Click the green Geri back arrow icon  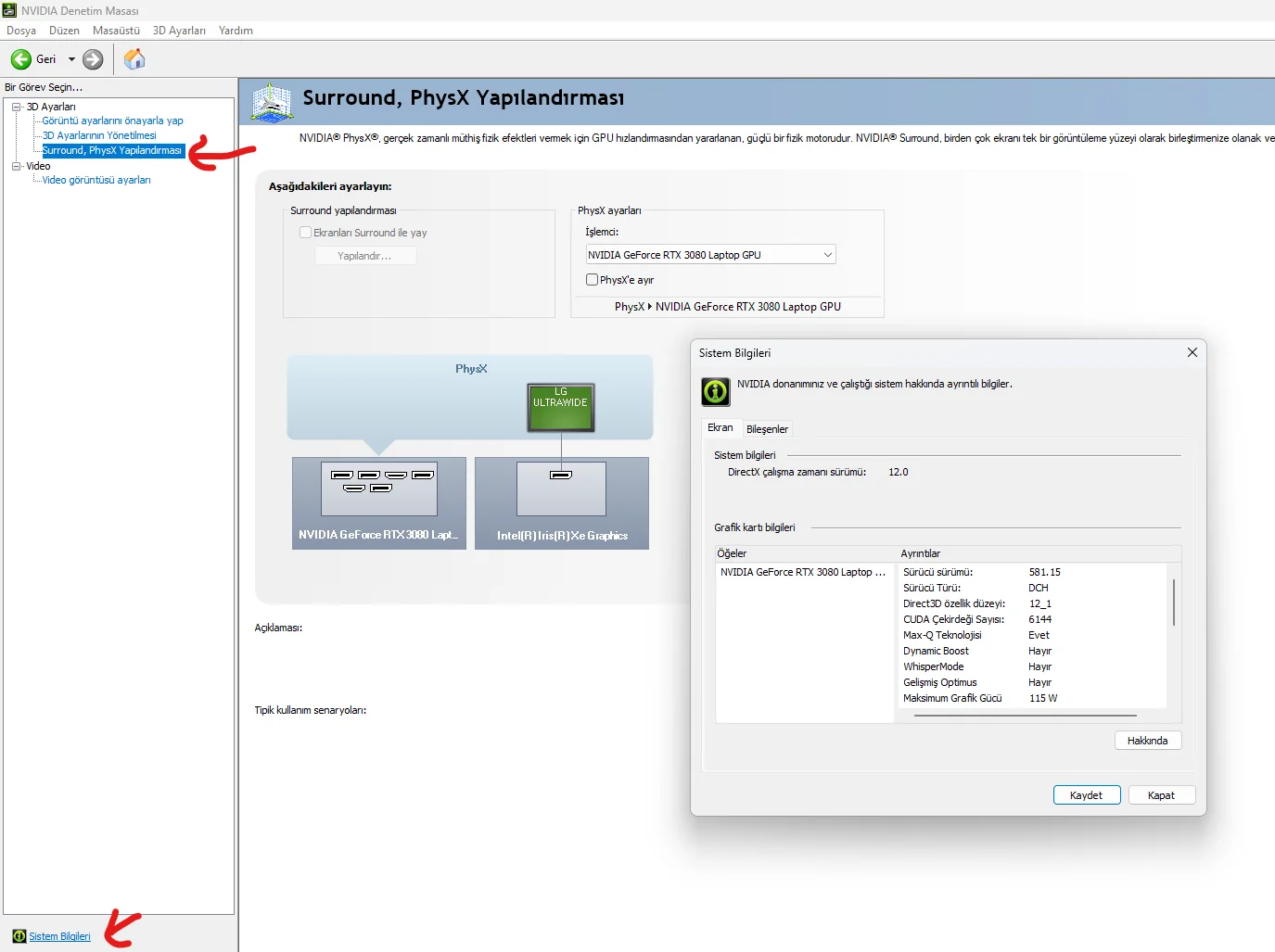20,59
